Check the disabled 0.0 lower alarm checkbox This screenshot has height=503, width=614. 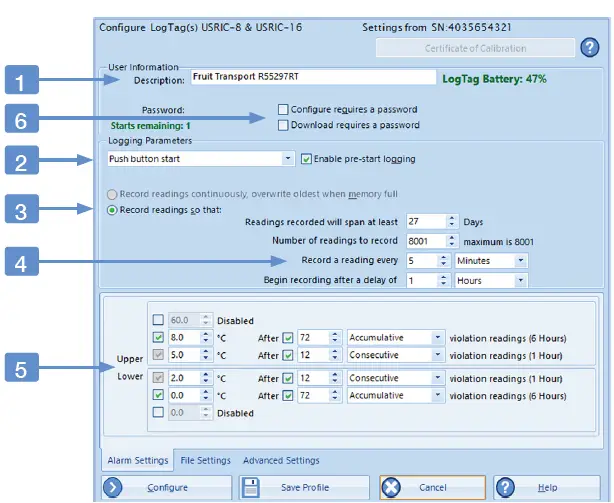pos(158,412)
